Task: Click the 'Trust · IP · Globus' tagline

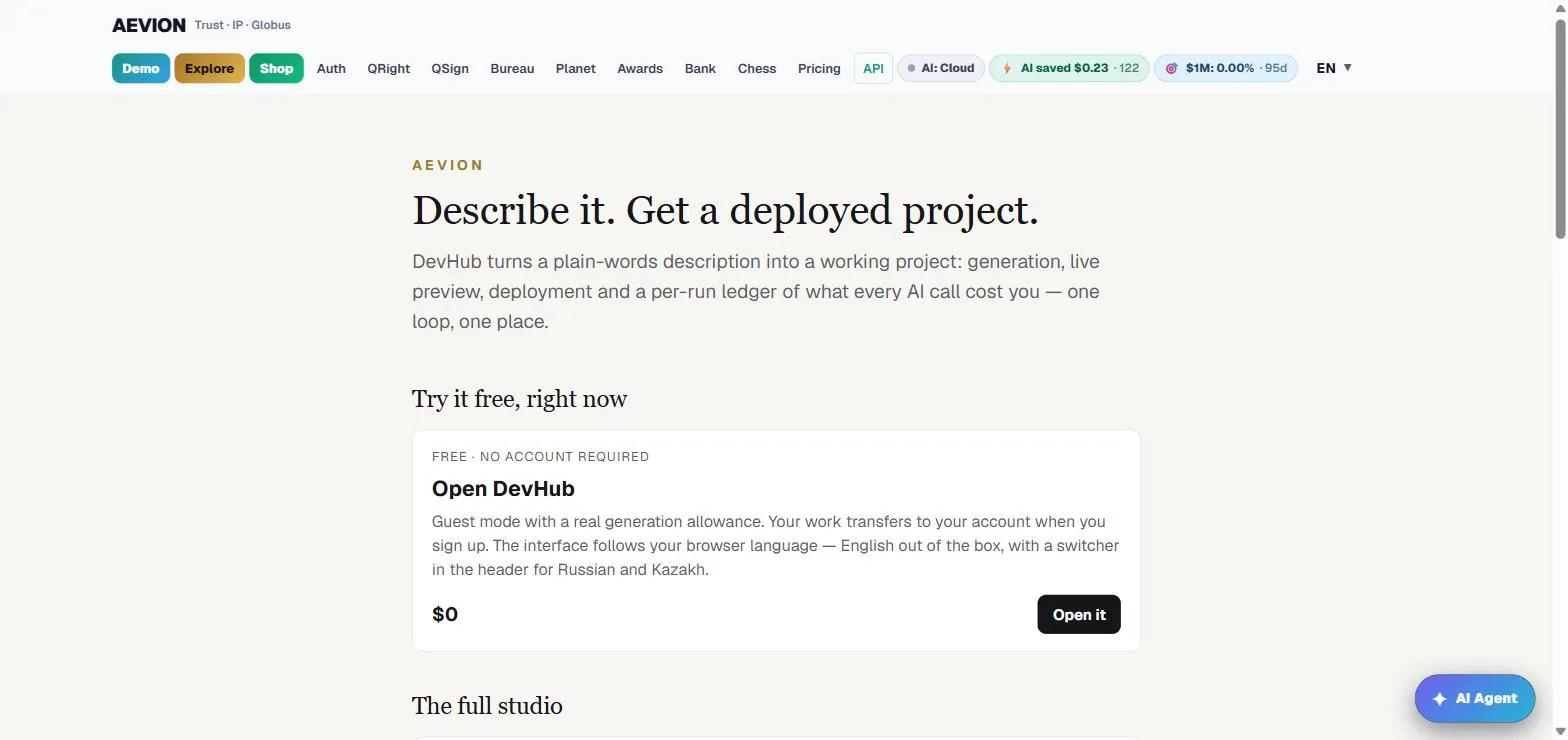Action: pos(243,25)
